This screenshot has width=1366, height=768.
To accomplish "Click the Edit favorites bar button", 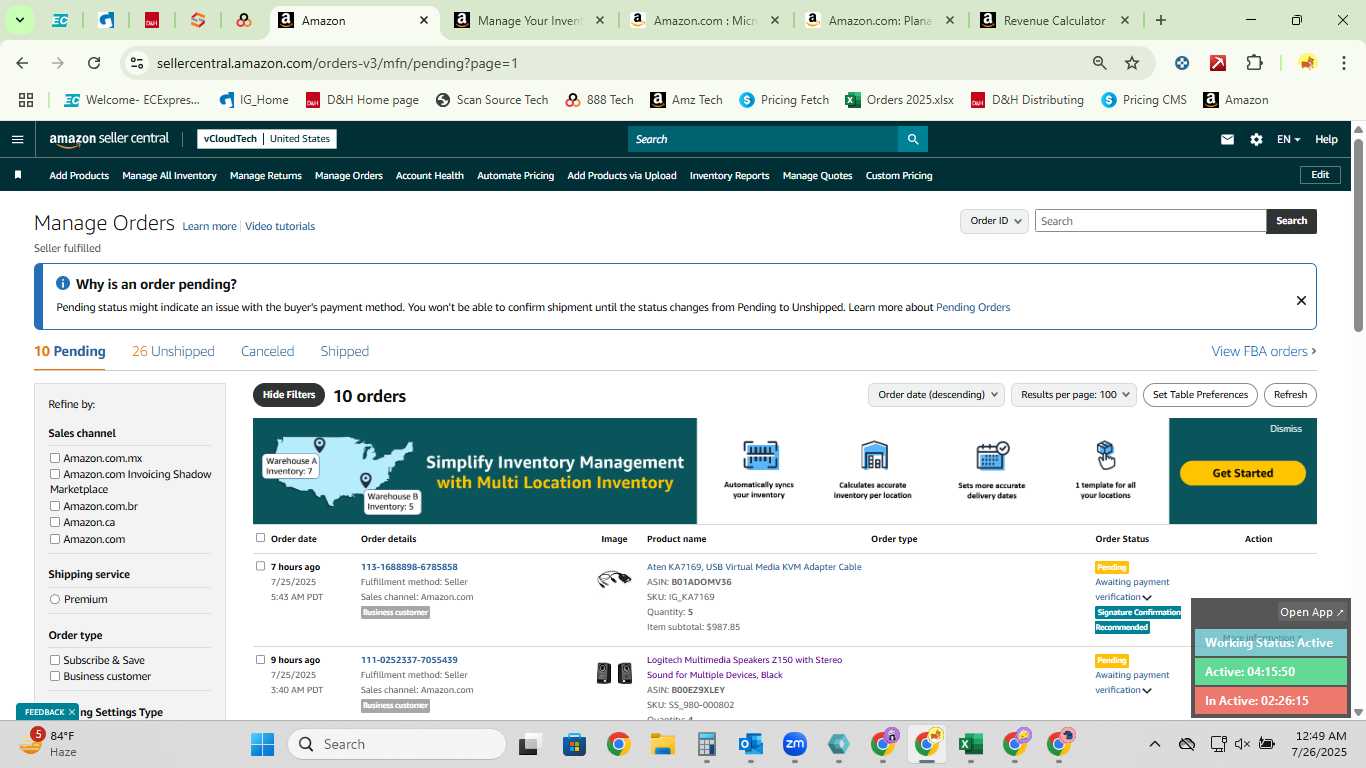I will tap(1320, 175).
